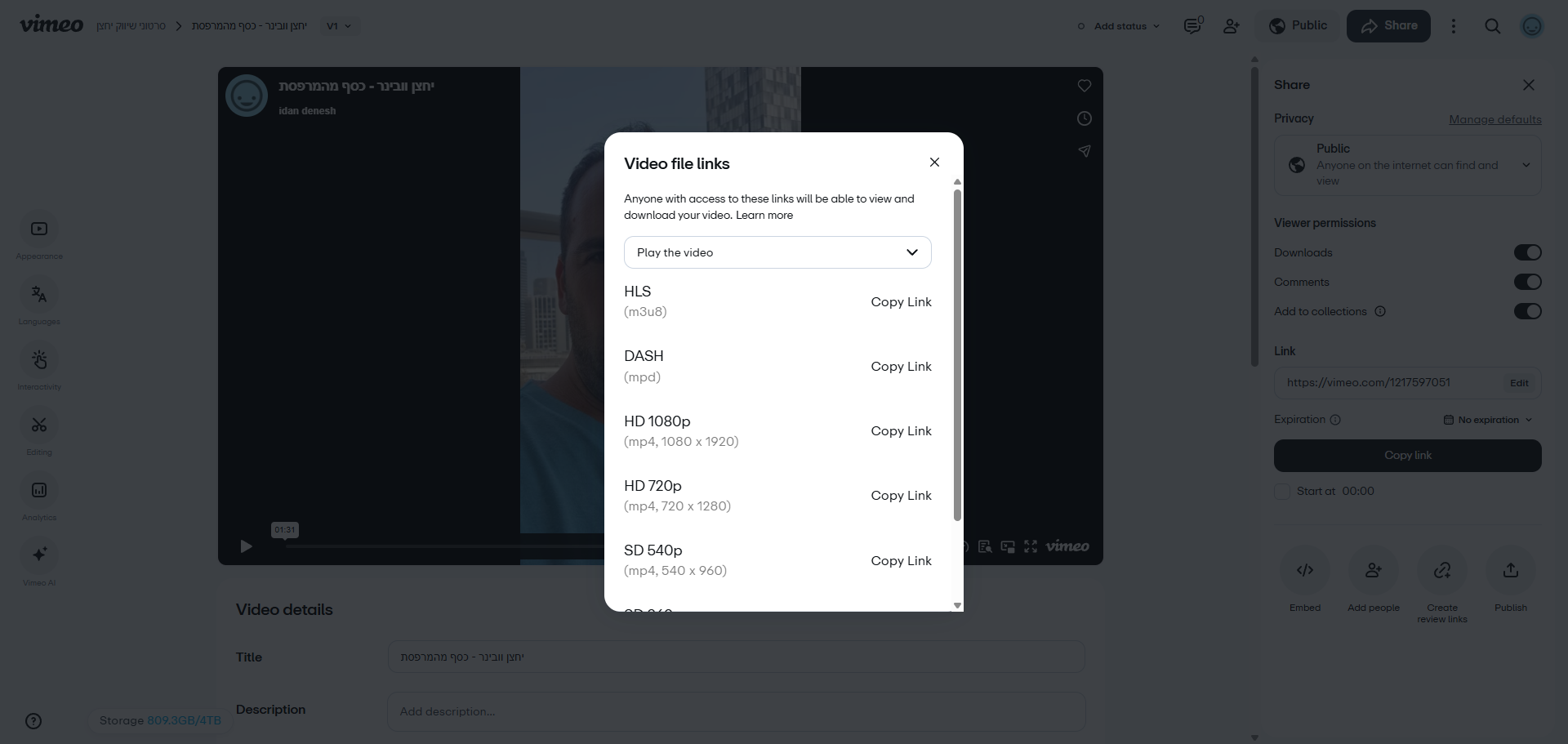Click the Create review links icon

1442,570
